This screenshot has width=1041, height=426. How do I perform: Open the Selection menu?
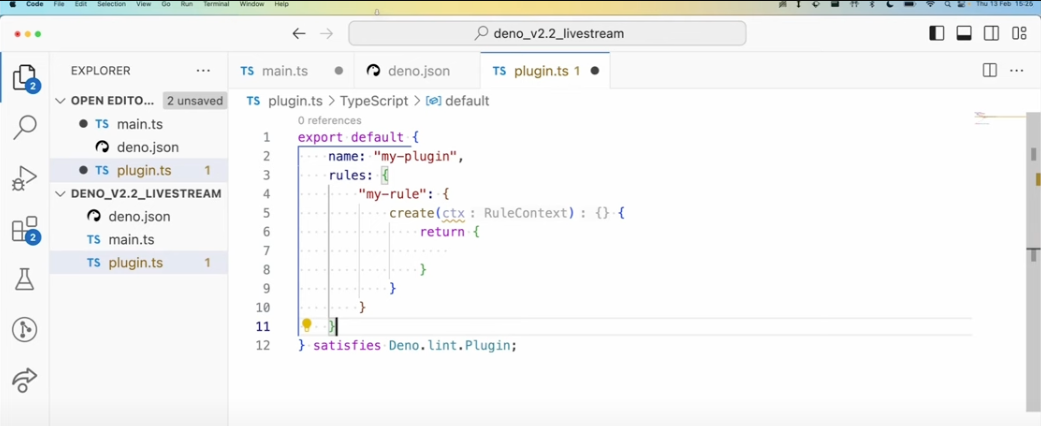coord(111,4)
